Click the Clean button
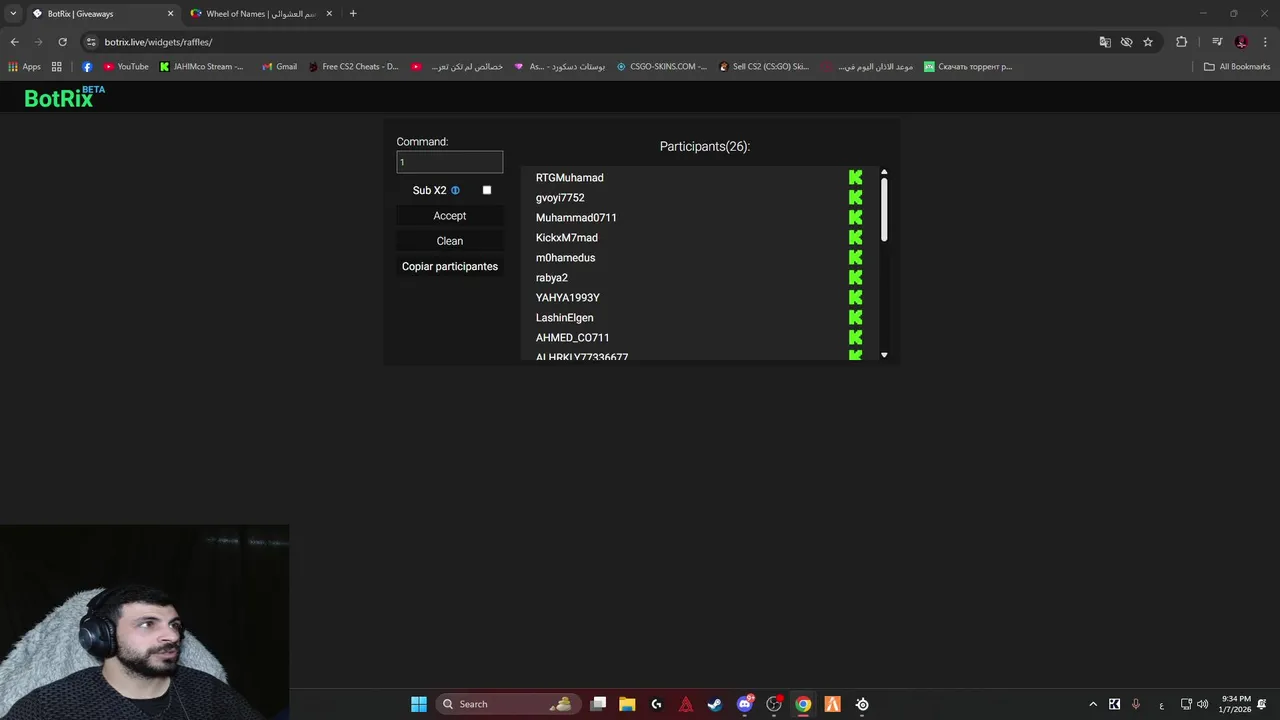Screen dimensions: 1280x720 pyautogui.click(x=450, y=241)
